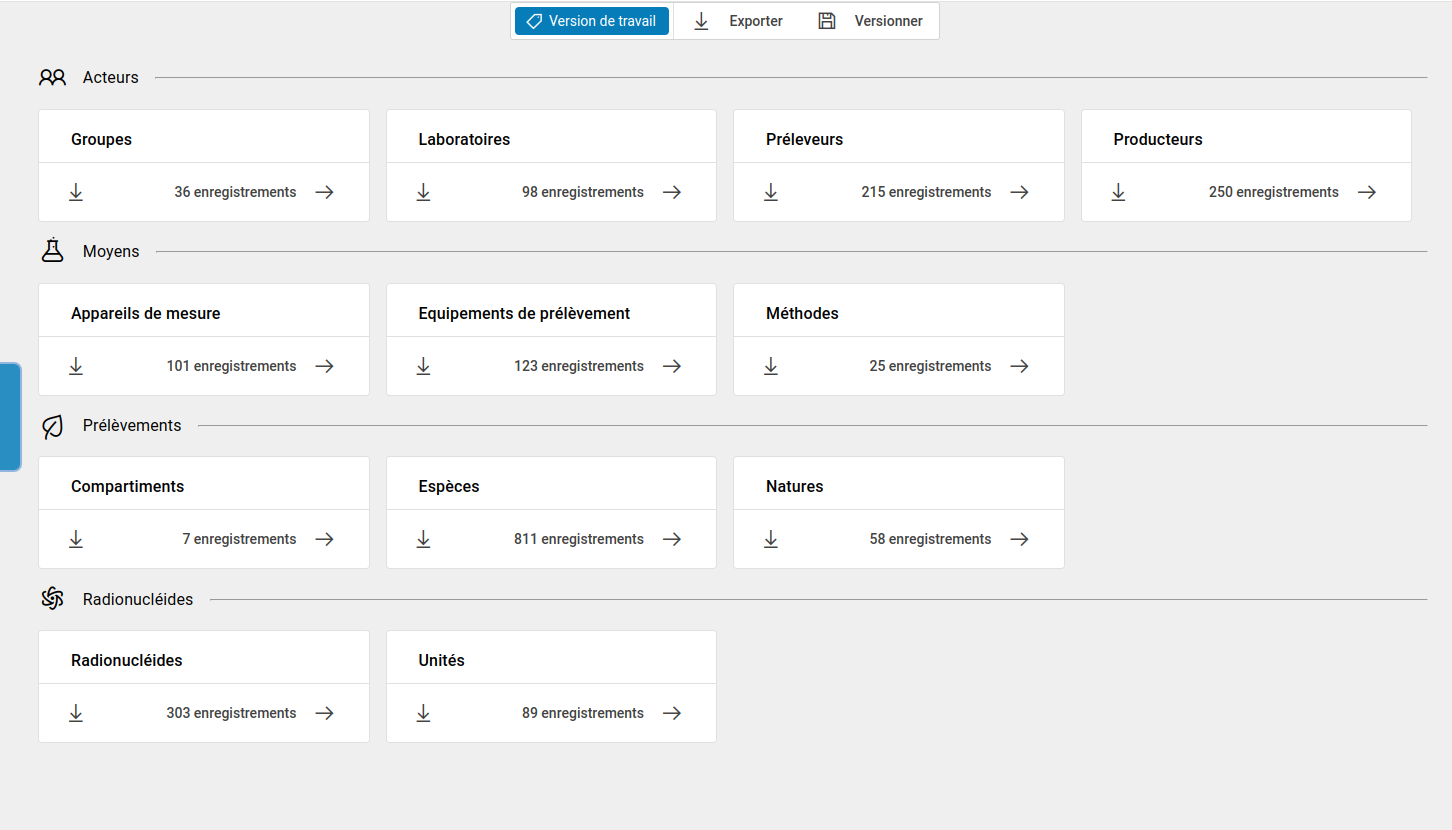The image size is (1452, 830).
Task: Open Appareils de mesure via arrow
Action: tap(324, 366)
